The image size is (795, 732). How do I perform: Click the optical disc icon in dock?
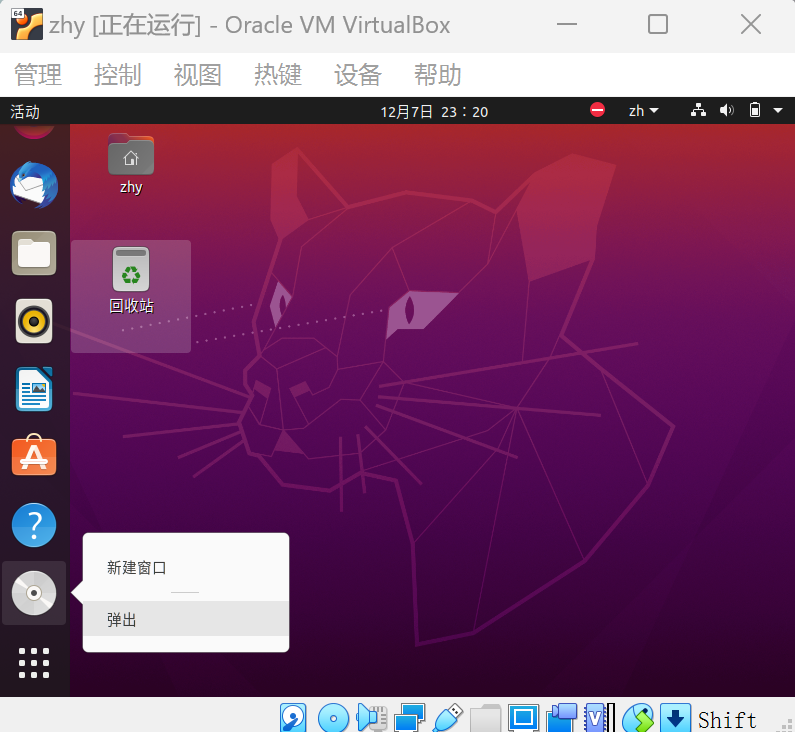[x=34, y=593]
